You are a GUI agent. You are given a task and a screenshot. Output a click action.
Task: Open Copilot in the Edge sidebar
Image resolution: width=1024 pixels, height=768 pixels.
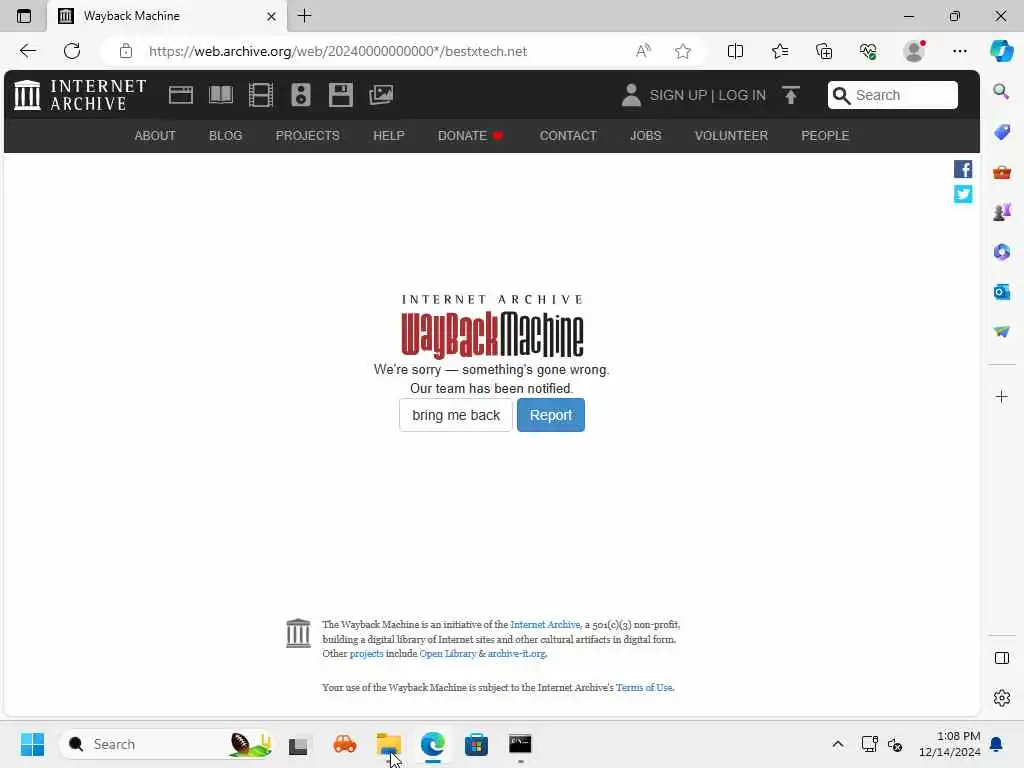[1001, 51]
